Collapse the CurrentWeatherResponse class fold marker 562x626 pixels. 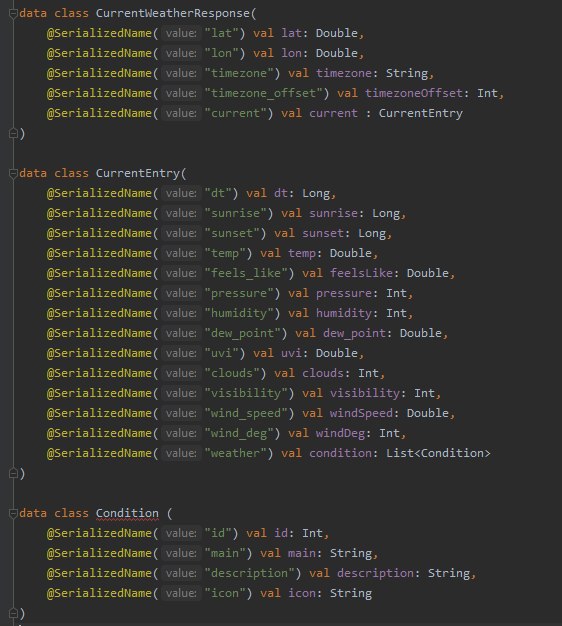click(13, 14)
